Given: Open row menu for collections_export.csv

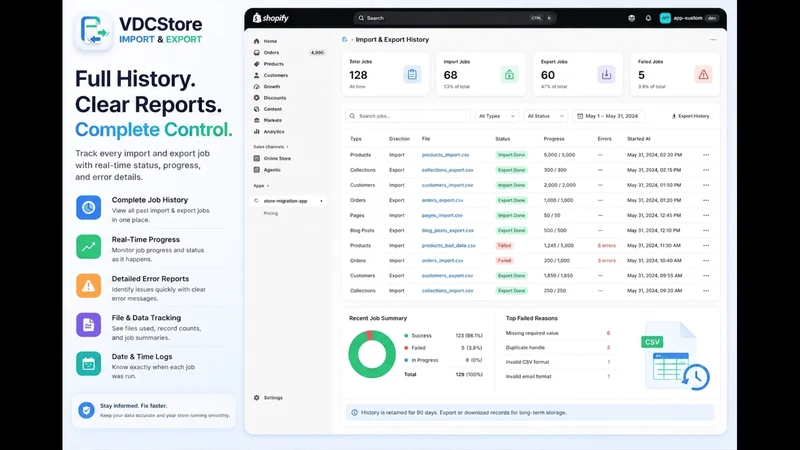Looking at the screenshot, I should [706, 170].
